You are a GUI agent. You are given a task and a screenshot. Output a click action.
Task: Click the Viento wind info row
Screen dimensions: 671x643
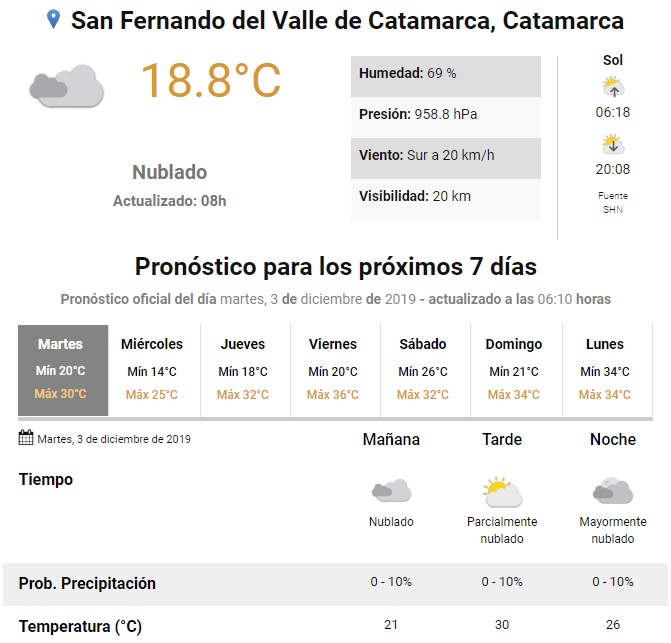click(x=445, y=156)
